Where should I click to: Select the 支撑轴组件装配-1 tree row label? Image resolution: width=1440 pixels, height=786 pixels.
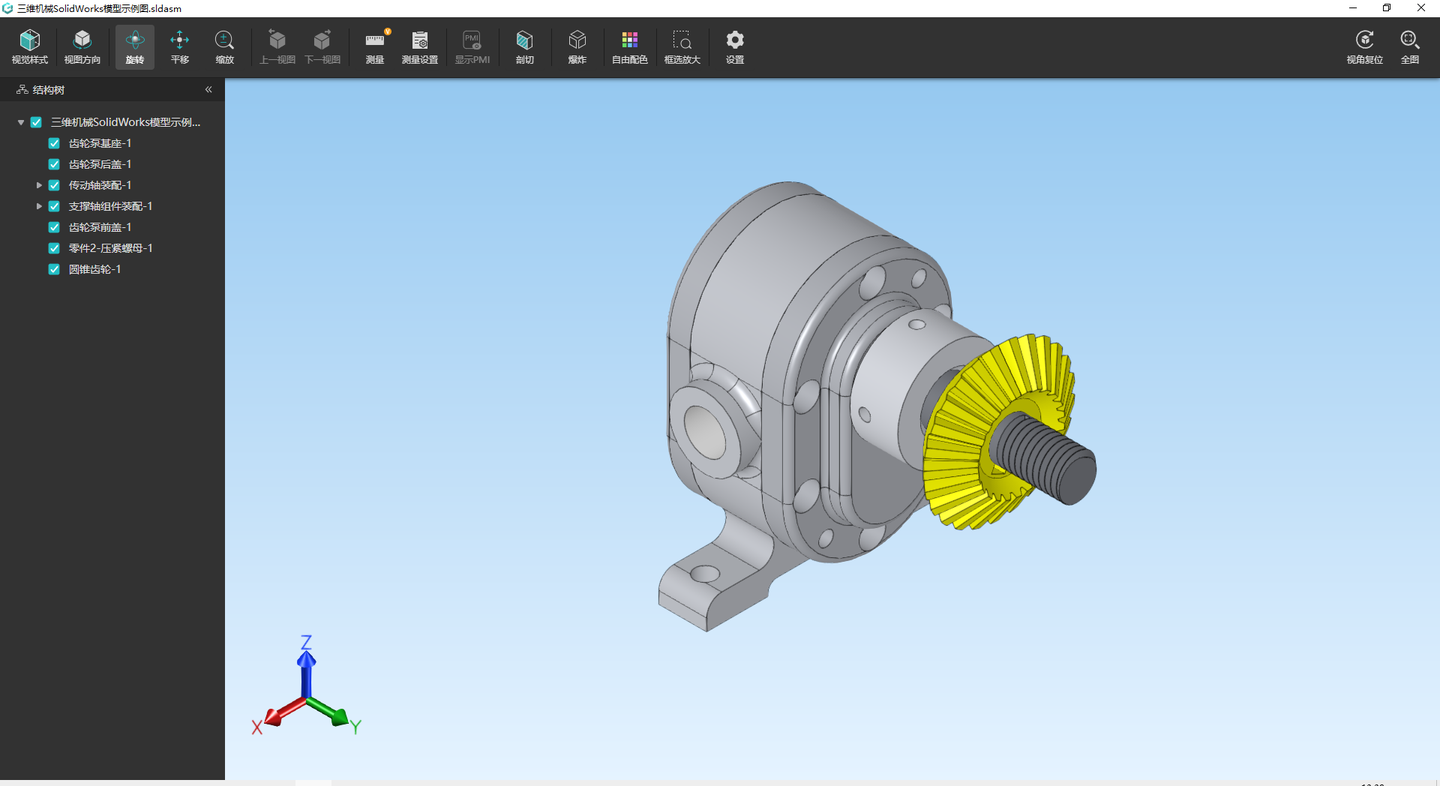pos(111,207)
